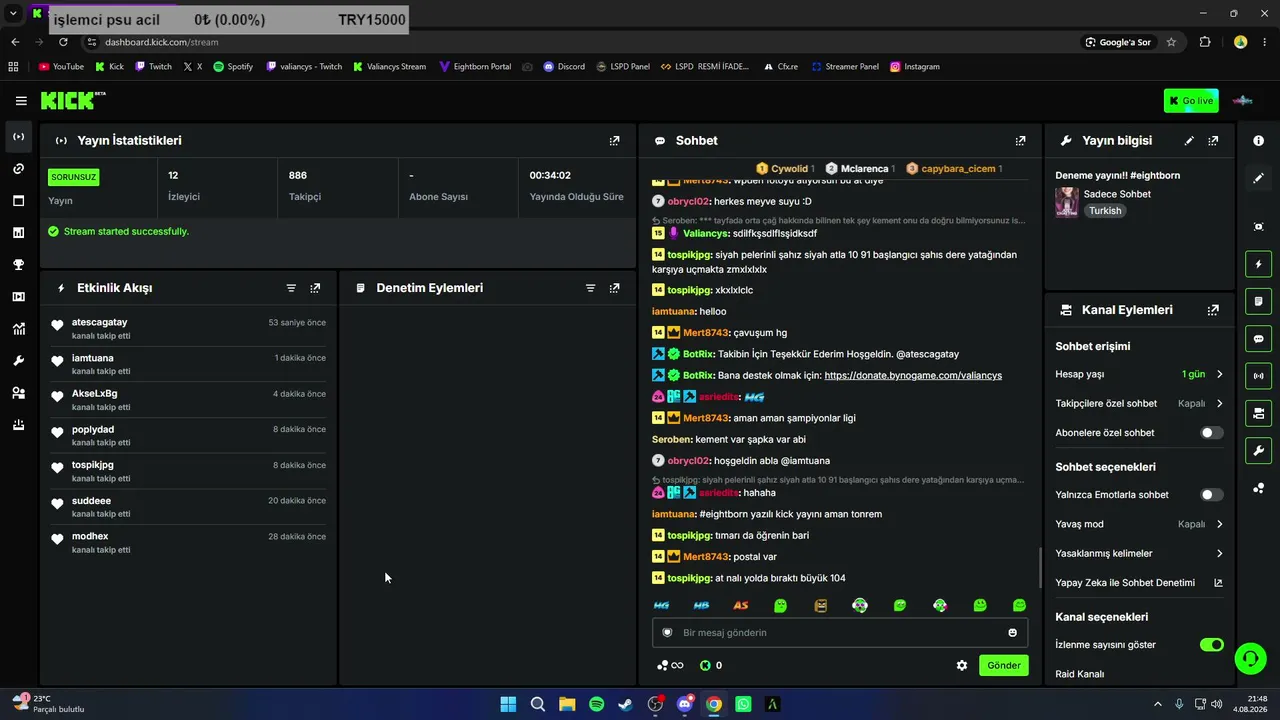Send message with Gönder button
The height and width of the screenshot is (720, 1280).
click(1003, 665)
